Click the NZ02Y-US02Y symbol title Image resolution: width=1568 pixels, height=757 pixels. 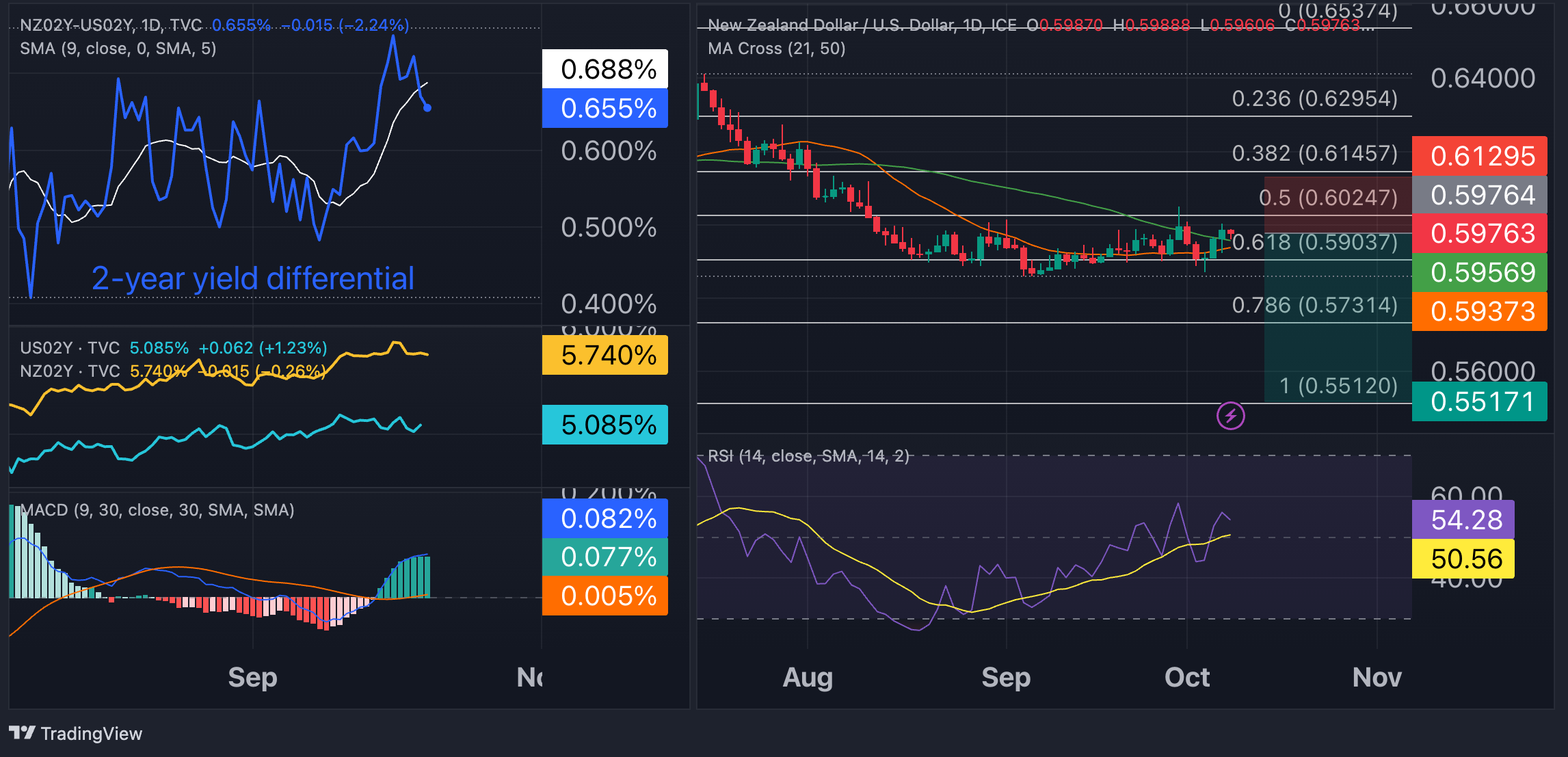click(75, 23)
